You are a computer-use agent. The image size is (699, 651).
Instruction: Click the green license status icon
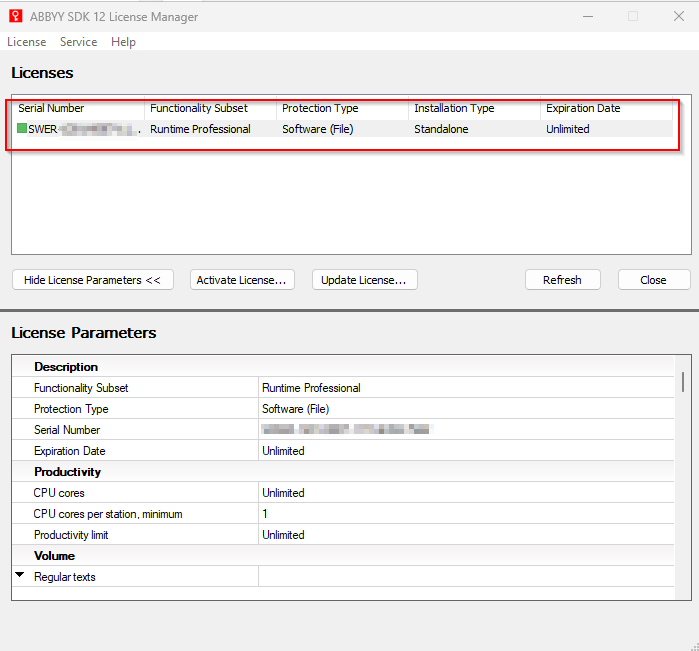coord(22,129)
